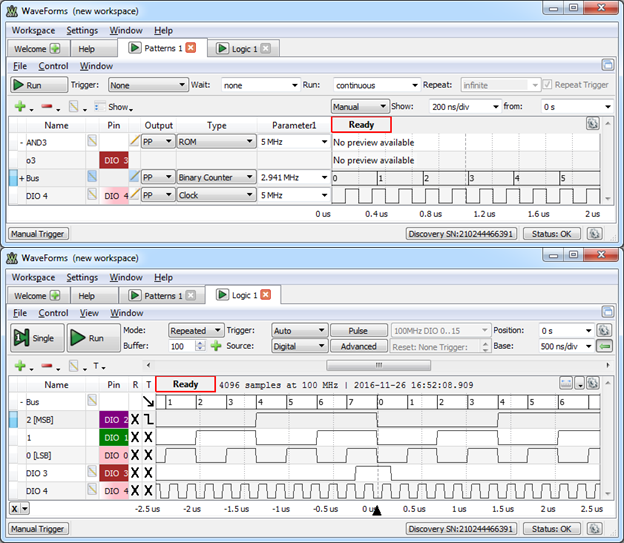Click the green plus add signal icon in Patterns
This screenshot has height=543, width=624.
pos(20,106)
